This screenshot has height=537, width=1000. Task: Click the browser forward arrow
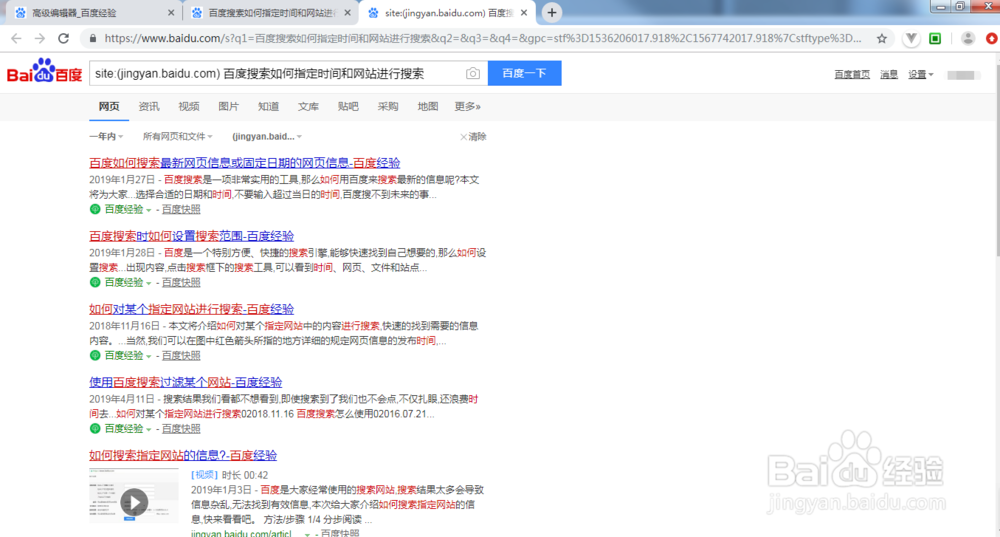pyautogui.click(x=40, y=39)
